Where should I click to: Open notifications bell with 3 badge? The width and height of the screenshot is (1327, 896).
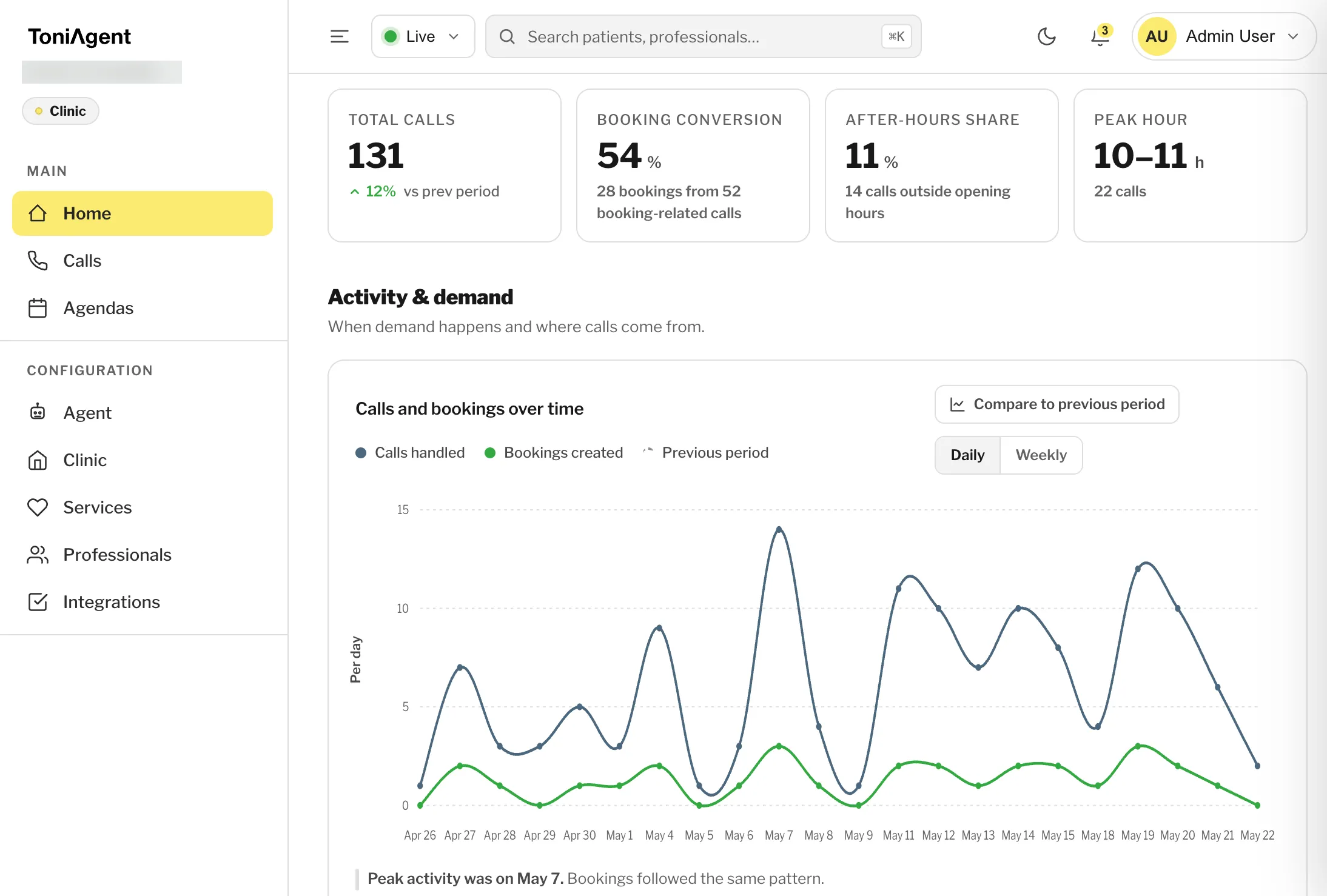1100,36
